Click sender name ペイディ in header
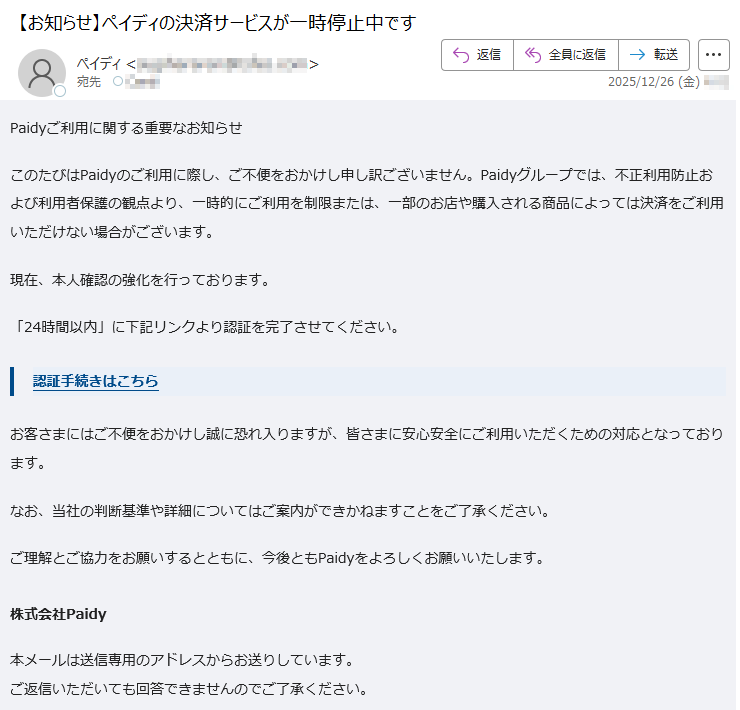Image resolution: width=740 pixels, height=710 pixels. pyautogui.click(x=99, y=64)
